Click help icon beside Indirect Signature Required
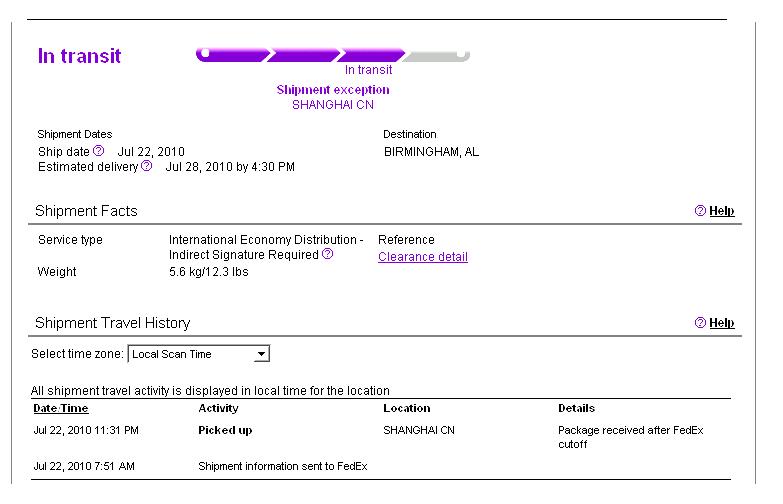This screenshot has width=783, height=504. coord(328,255)
